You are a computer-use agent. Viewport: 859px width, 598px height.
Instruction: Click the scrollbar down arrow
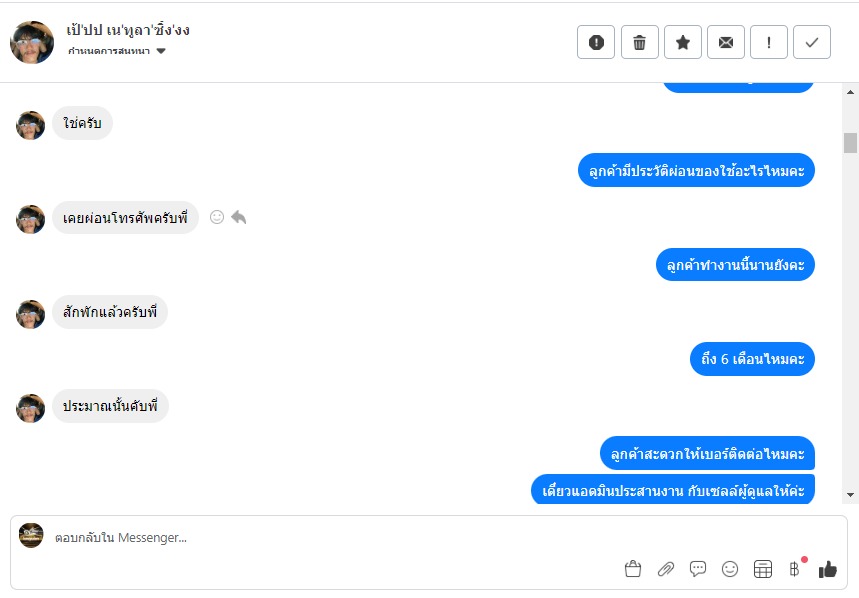(850, 495)
